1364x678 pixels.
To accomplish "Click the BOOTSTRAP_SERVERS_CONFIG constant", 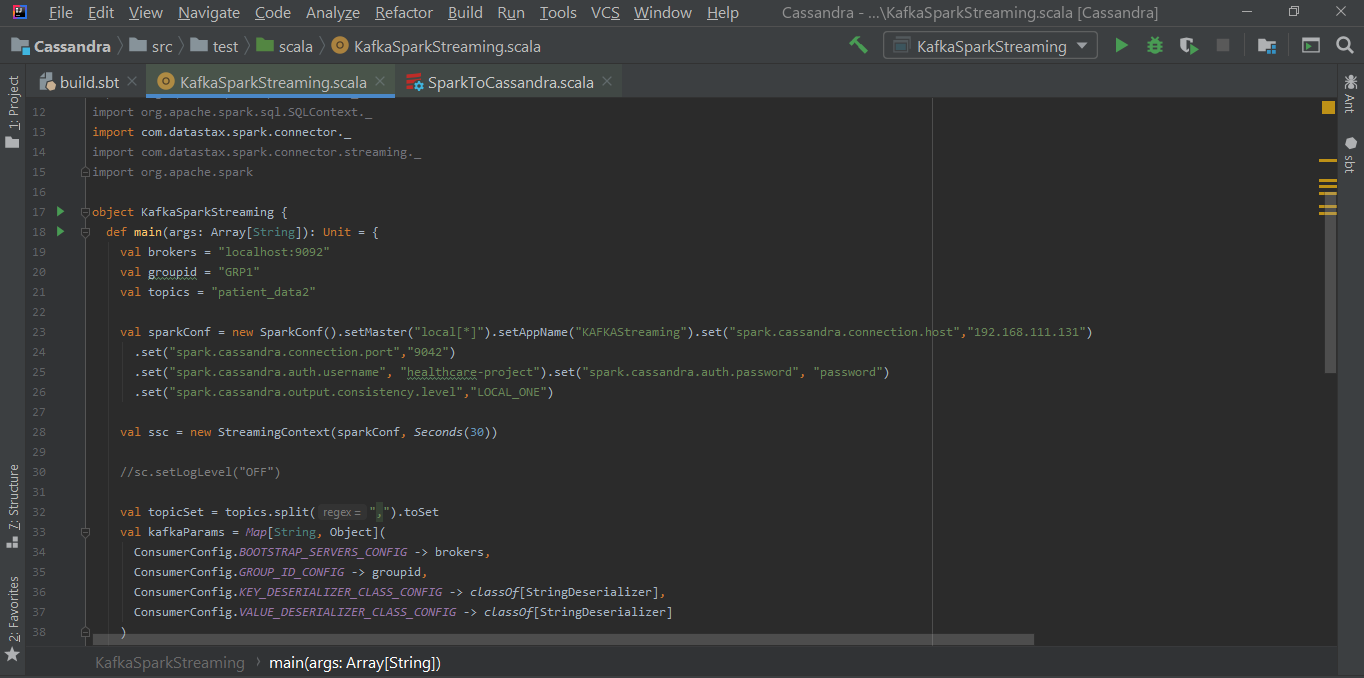I will tap(323, 552).
